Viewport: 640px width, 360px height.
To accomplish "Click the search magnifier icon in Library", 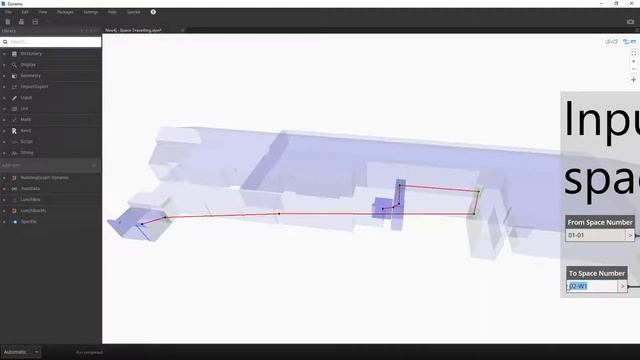I will pyautogui.click(x=5, y=42).
